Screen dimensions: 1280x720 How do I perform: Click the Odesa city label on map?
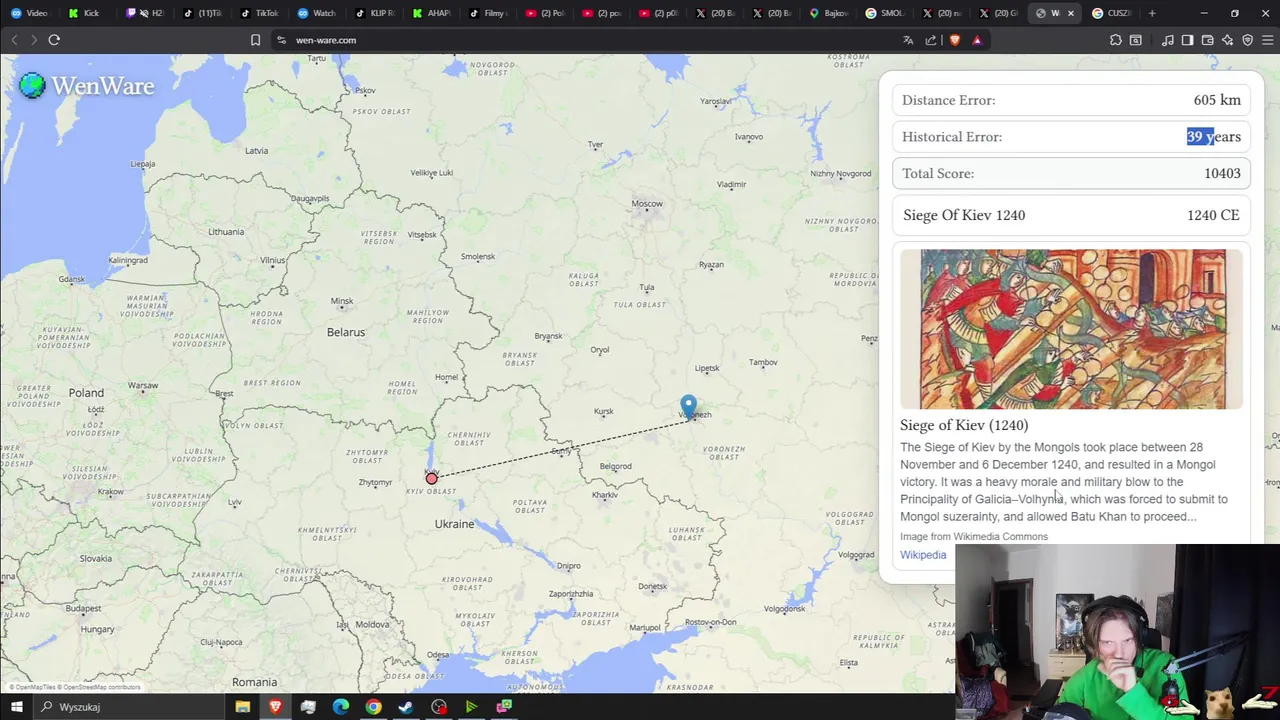438,655
